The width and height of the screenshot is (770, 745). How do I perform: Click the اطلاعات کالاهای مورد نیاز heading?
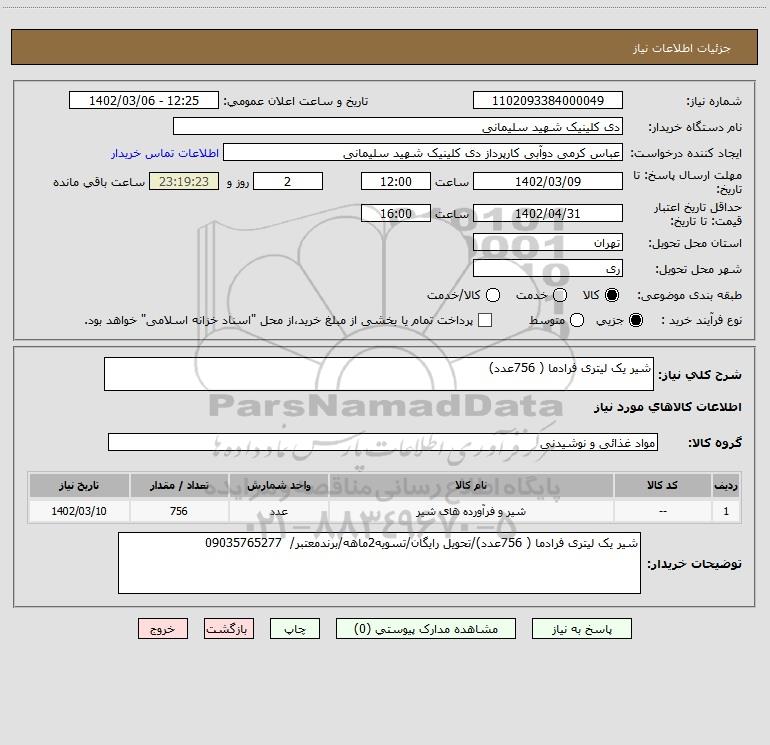click(667, 407)
